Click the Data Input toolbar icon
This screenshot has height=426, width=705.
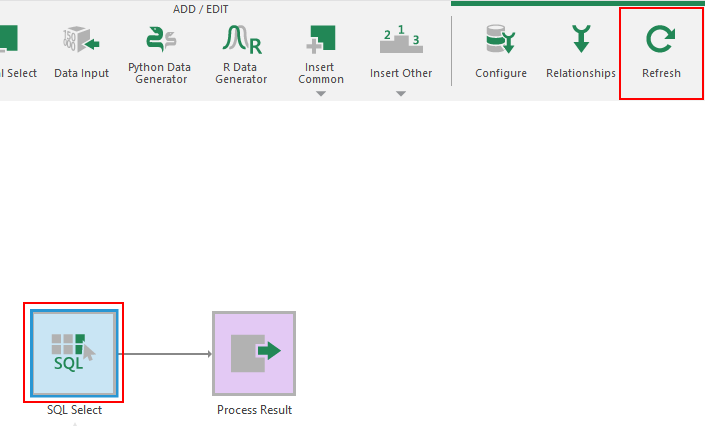click(81, 41)
